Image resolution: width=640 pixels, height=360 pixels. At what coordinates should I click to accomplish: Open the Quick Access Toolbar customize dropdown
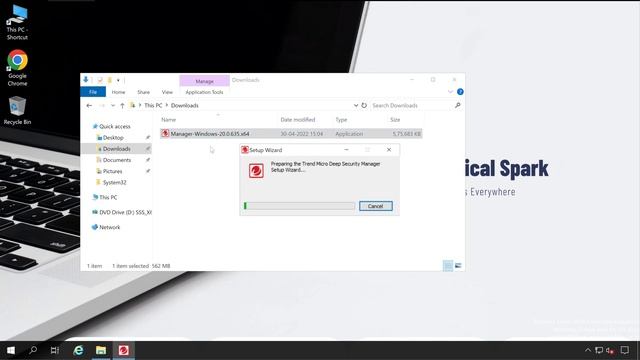[x=118, y=80]
